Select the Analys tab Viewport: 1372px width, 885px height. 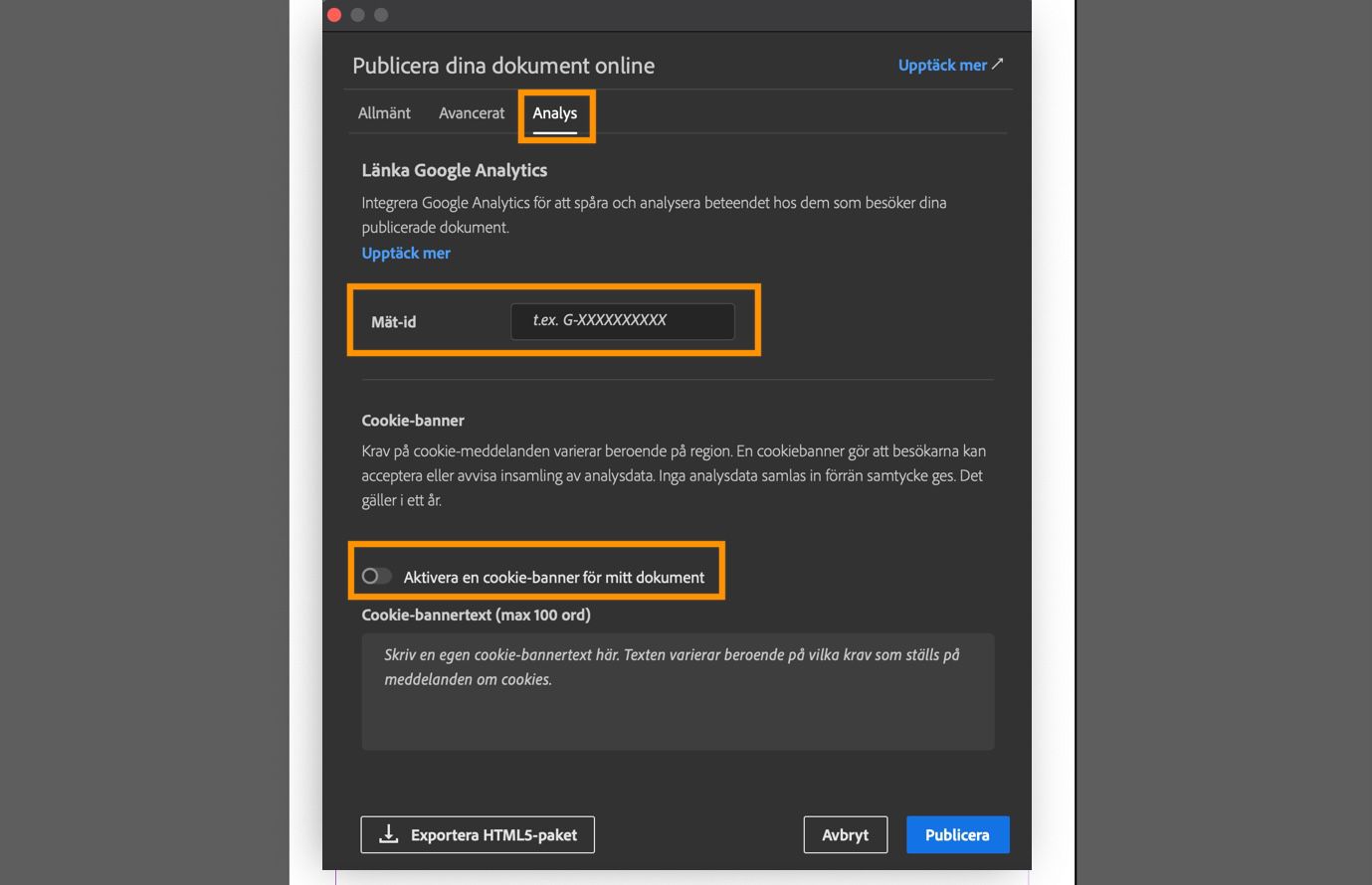tap(555, 113)
